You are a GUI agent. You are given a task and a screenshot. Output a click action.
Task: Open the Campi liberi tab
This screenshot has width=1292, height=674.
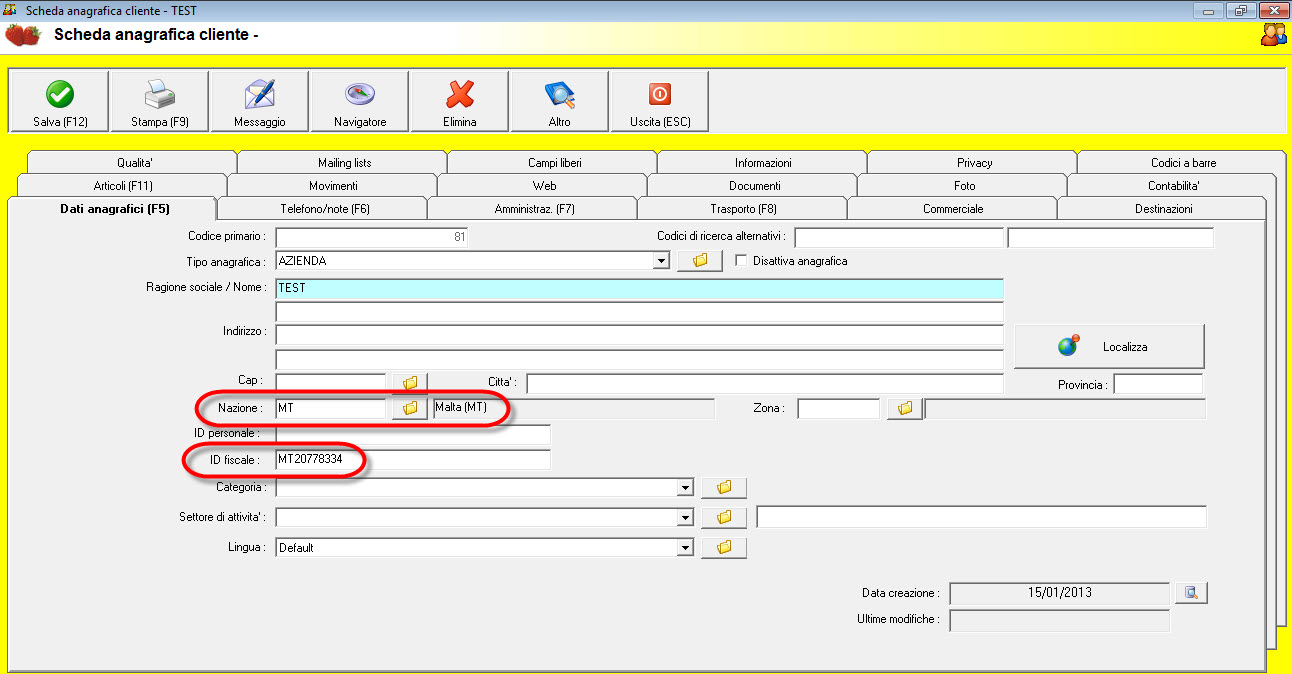point(554,162)
